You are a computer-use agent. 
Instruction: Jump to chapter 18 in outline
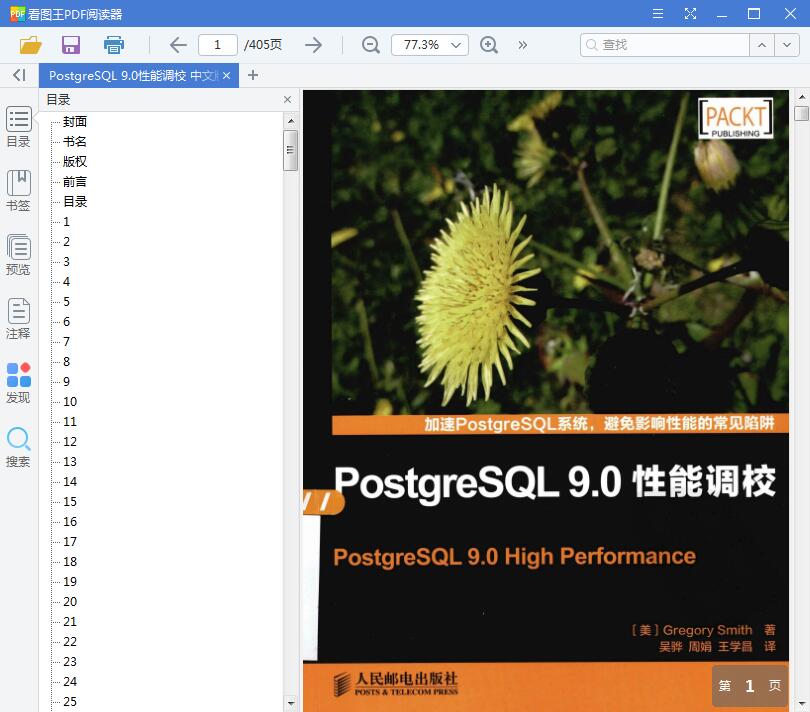70,562
